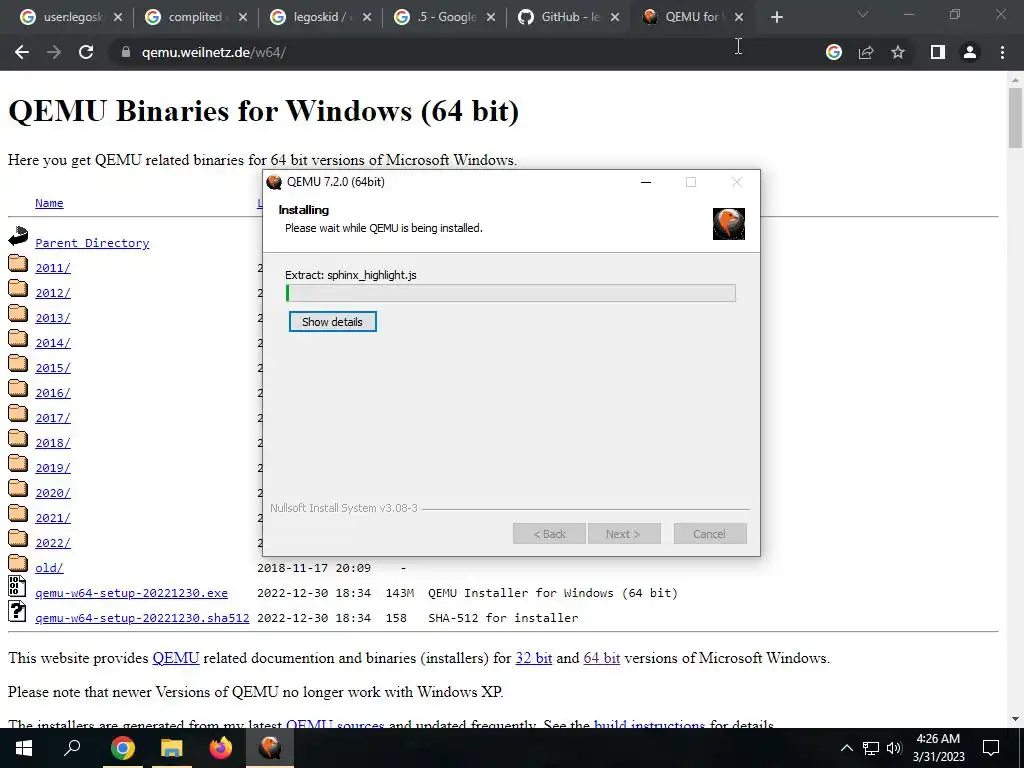Image resolution: width=1024 pixels, height=768 pixels.
Task: Click the Cancel button in installer
Action: pyautogui.click(x=710, y=534)
